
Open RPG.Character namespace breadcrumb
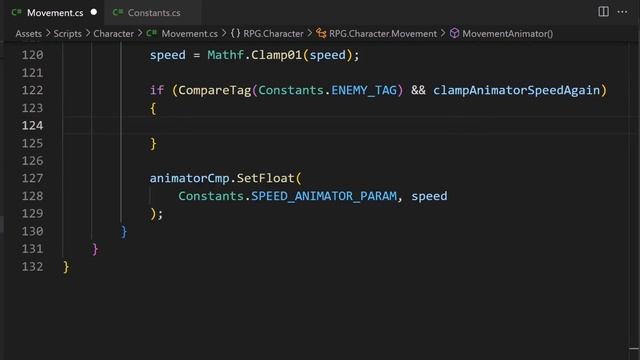tap(273, 34)
